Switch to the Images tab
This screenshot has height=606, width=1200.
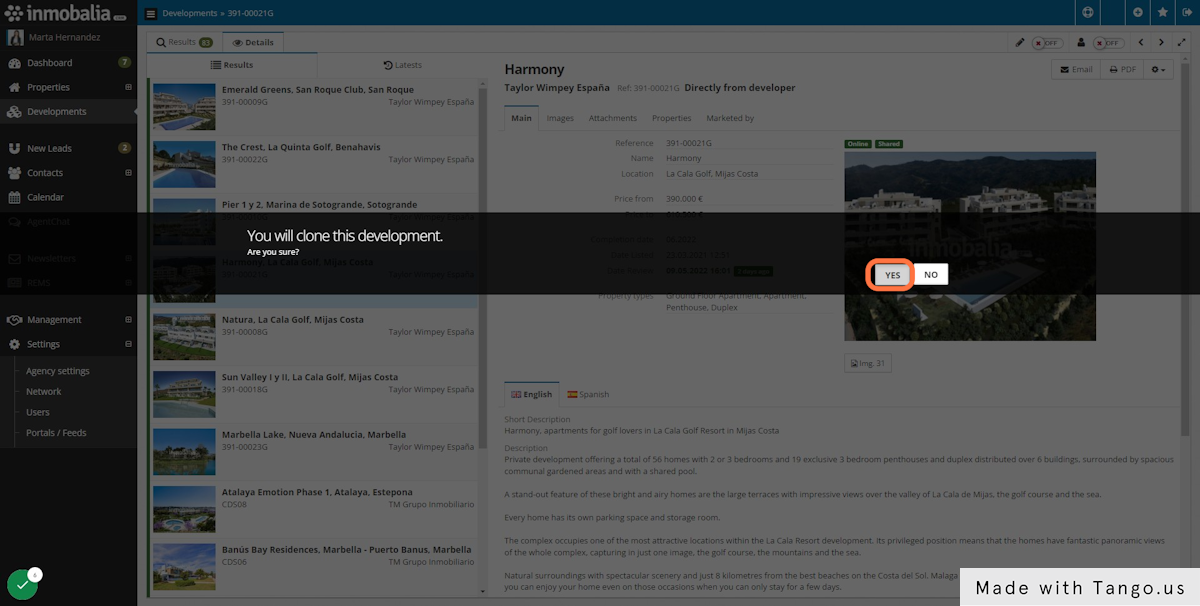pyautogui.click(x=560, y=118)
